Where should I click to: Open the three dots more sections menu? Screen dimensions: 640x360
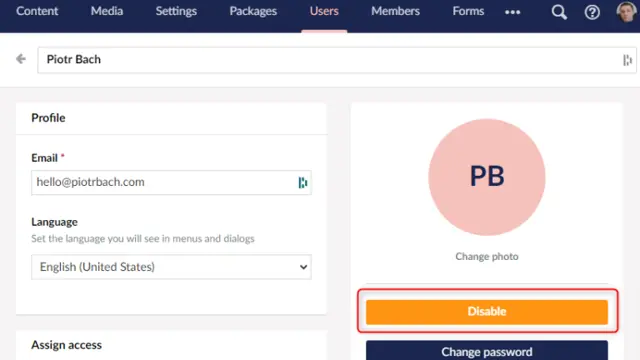tap(512, 12)
